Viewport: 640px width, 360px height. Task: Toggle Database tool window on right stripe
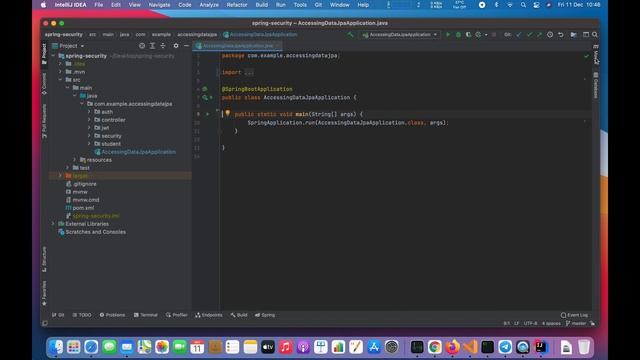596,85
